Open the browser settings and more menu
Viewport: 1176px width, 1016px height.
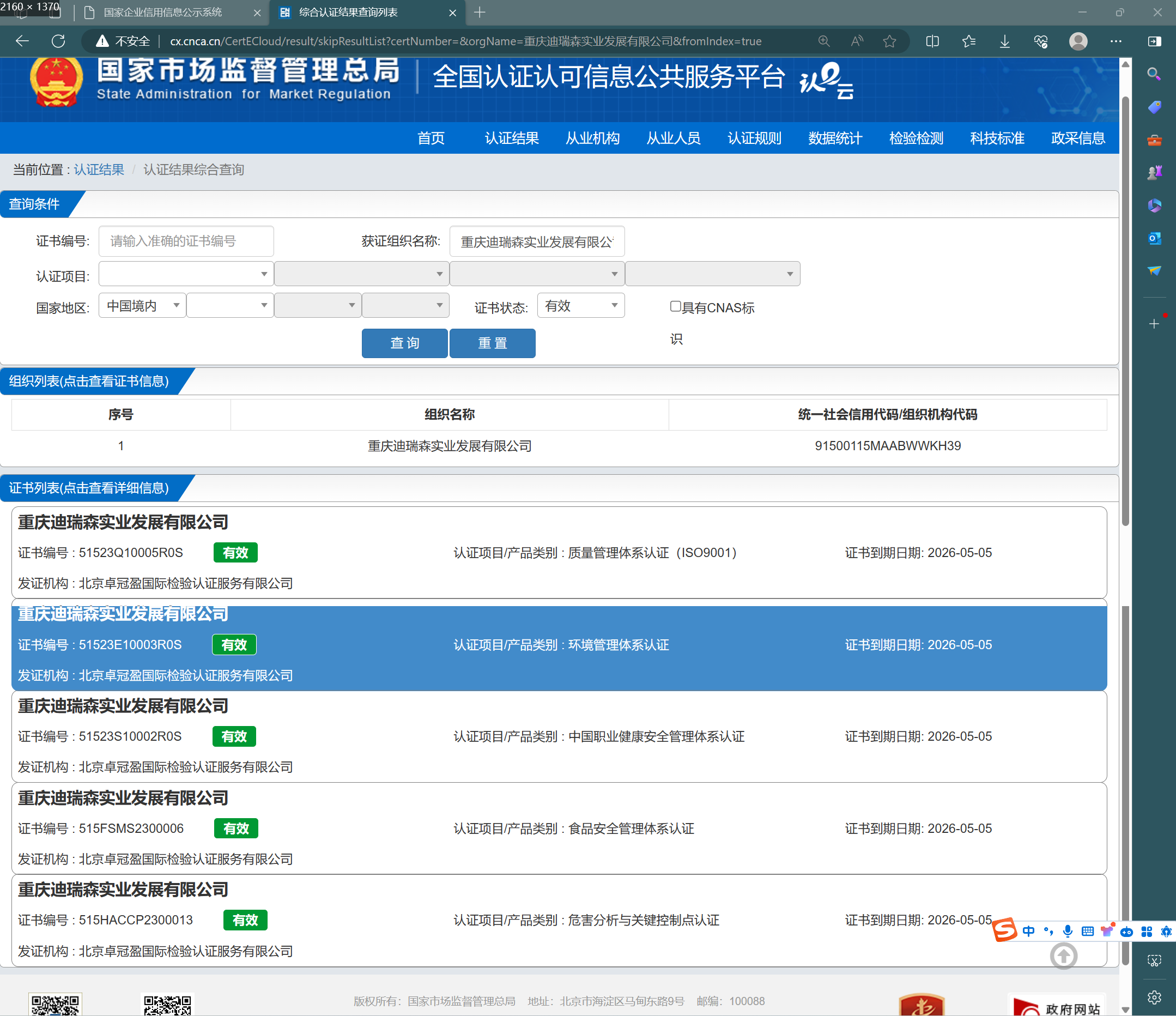point(1116,41)
